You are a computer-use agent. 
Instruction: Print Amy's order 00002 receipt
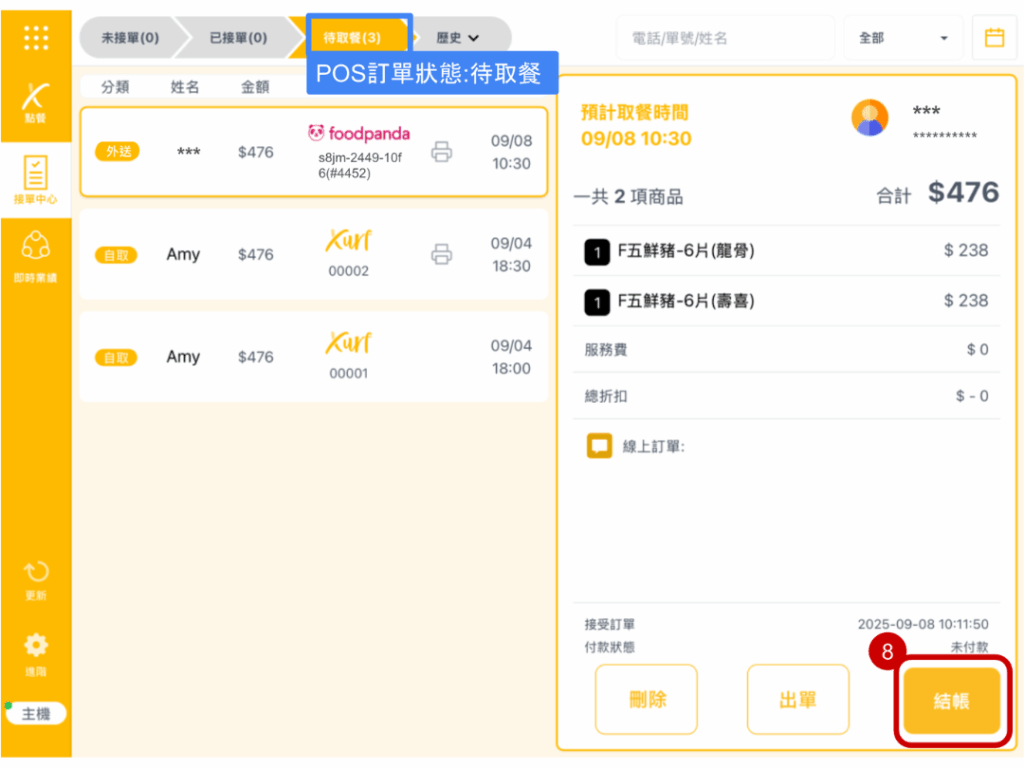pos(441,254)
